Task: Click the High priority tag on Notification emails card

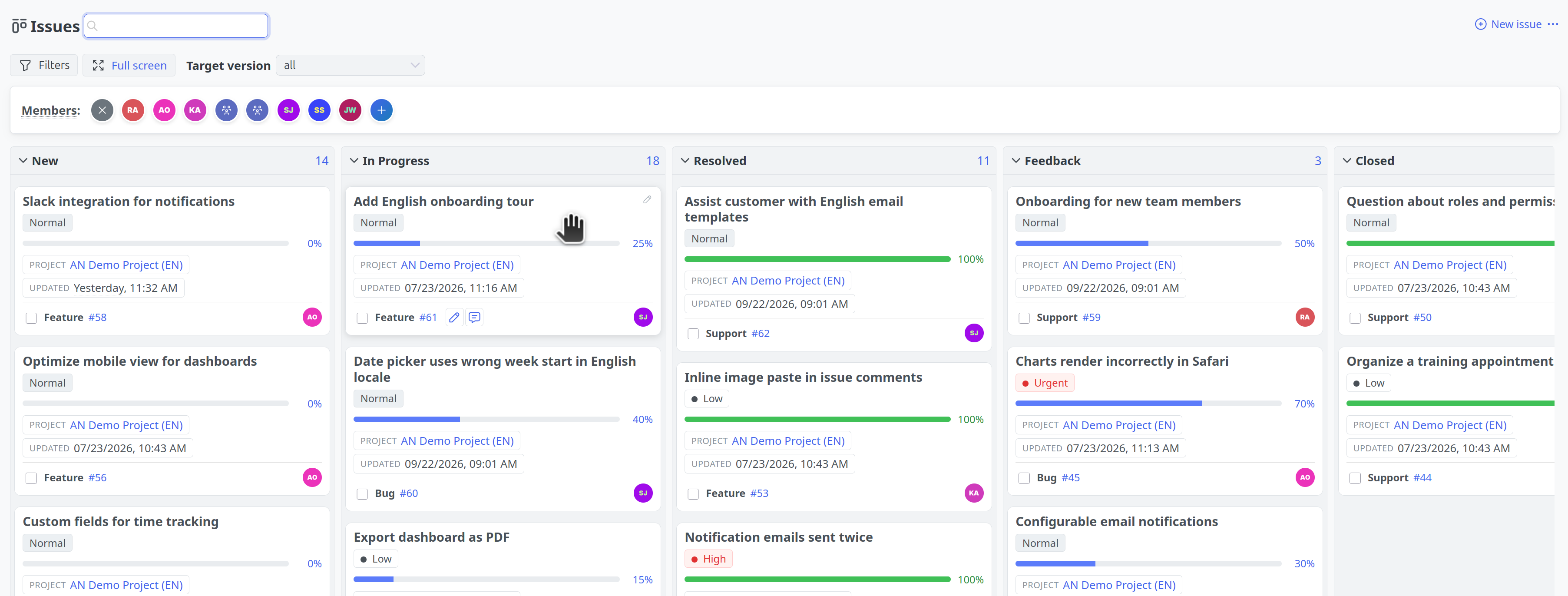Action: click(x=708, y=559)
